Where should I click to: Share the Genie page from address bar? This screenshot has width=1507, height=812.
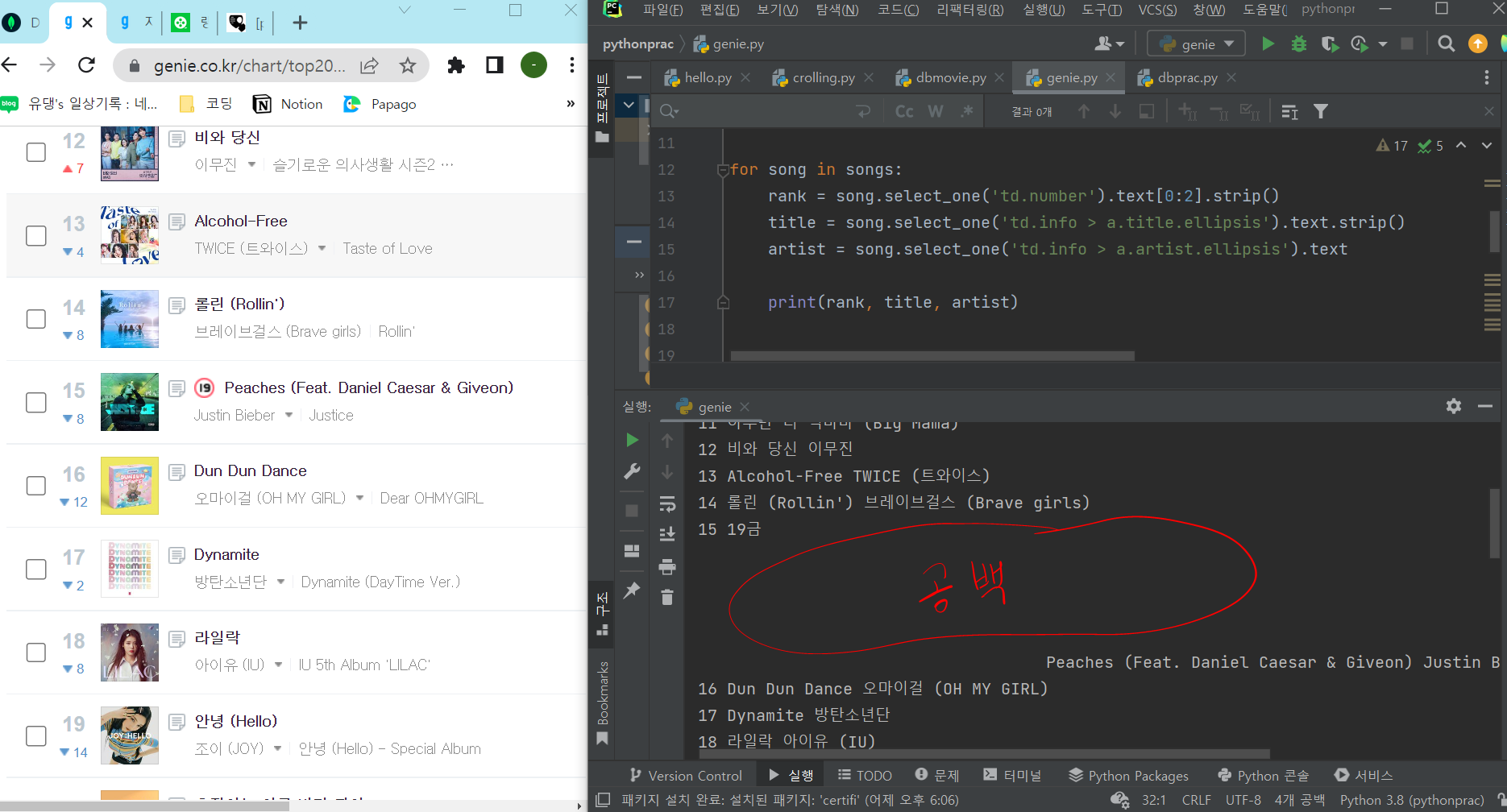click(369, 65)
